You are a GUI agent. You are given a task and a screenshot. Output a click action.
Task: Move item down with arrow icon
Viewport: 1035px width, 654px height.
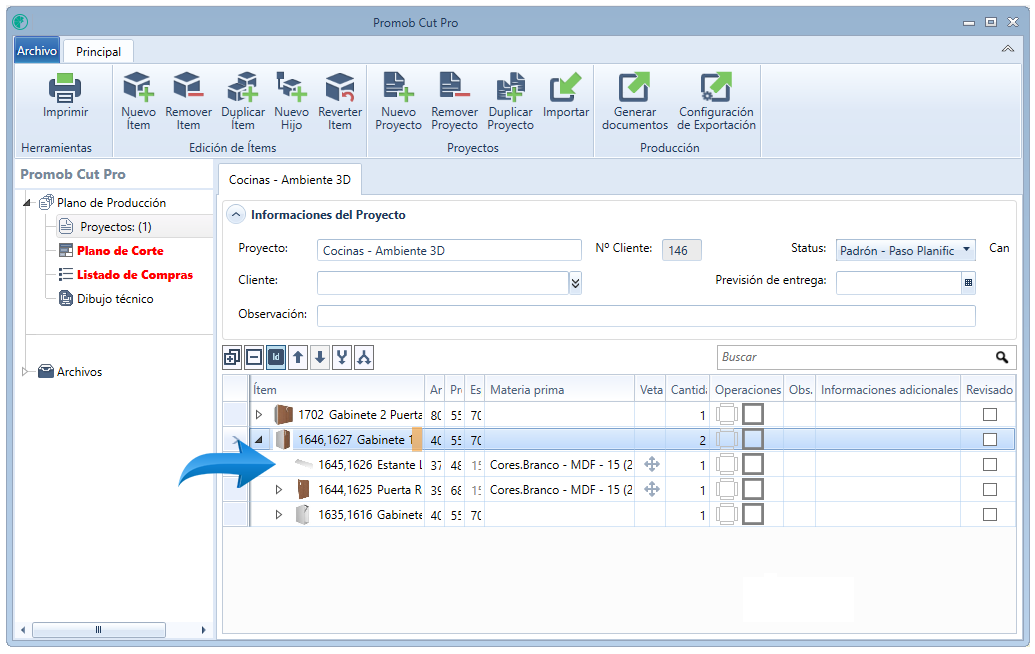320,358
